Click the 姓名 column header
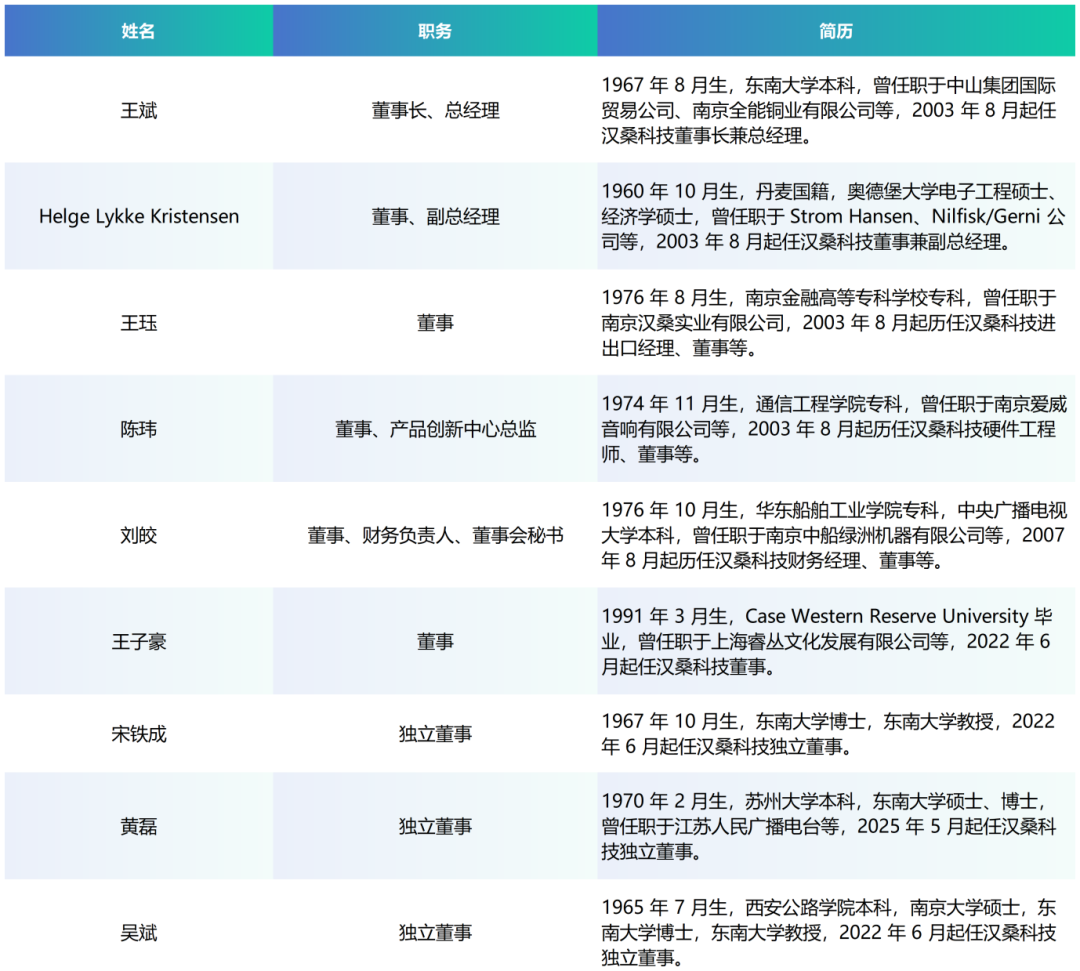This screenshot has height=971, width=1080. 138,31
